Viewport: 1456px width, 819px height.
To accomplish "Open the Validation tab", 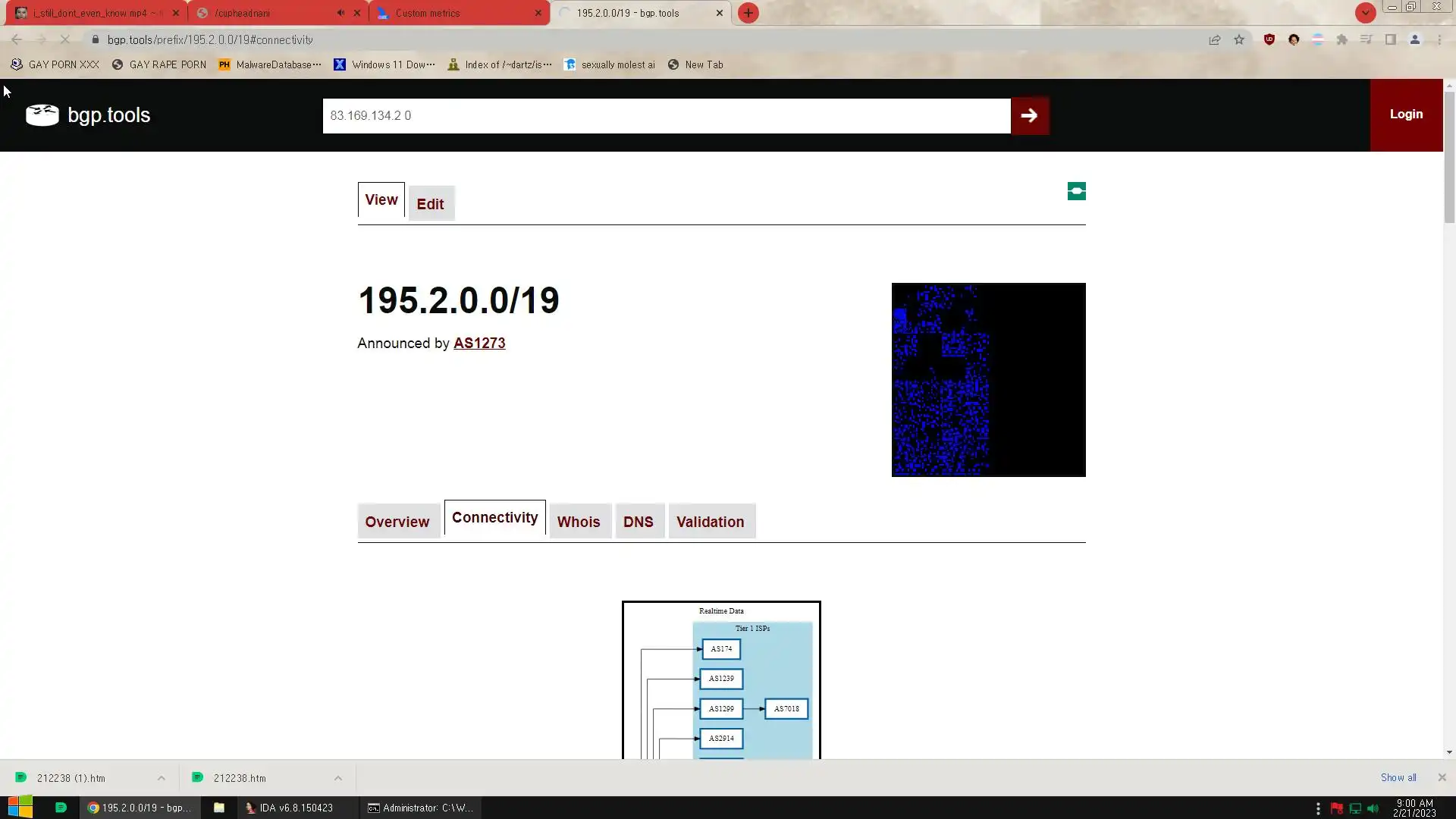I will (x=710, y=522).
